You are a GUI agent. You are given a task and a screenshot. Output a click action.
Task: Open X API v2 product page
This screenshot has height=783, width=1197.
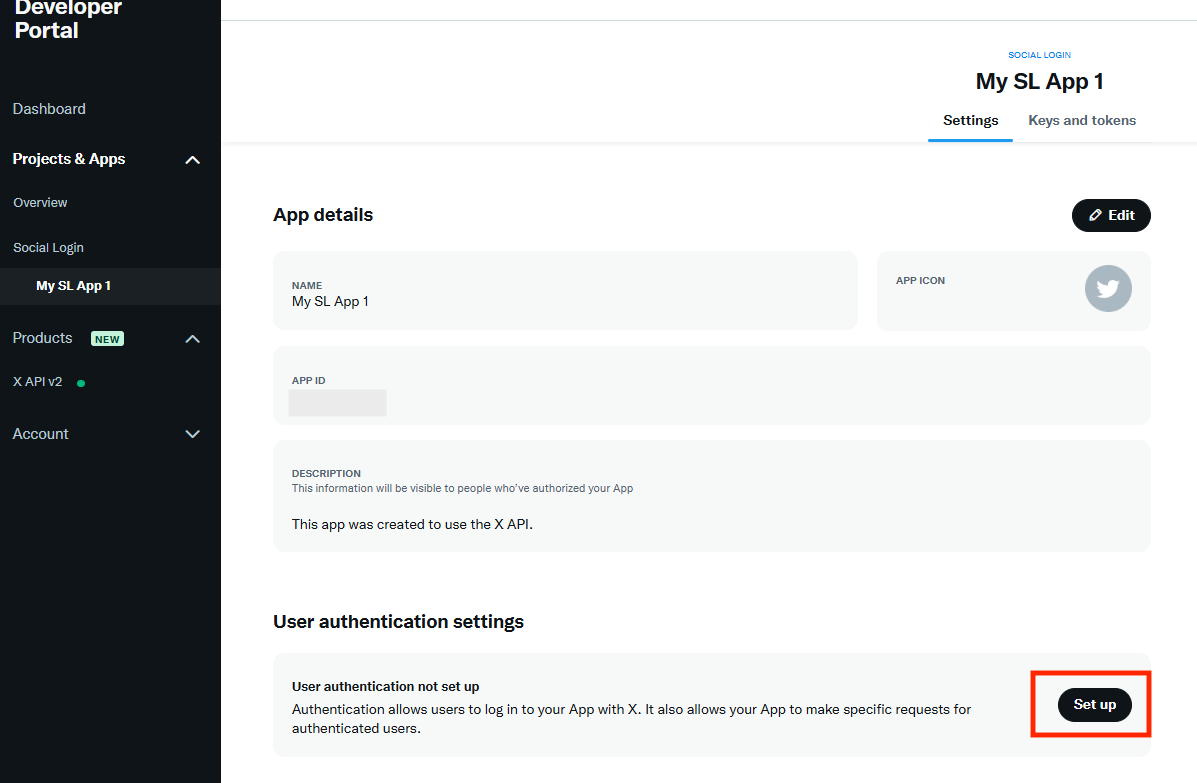point(38,382)
